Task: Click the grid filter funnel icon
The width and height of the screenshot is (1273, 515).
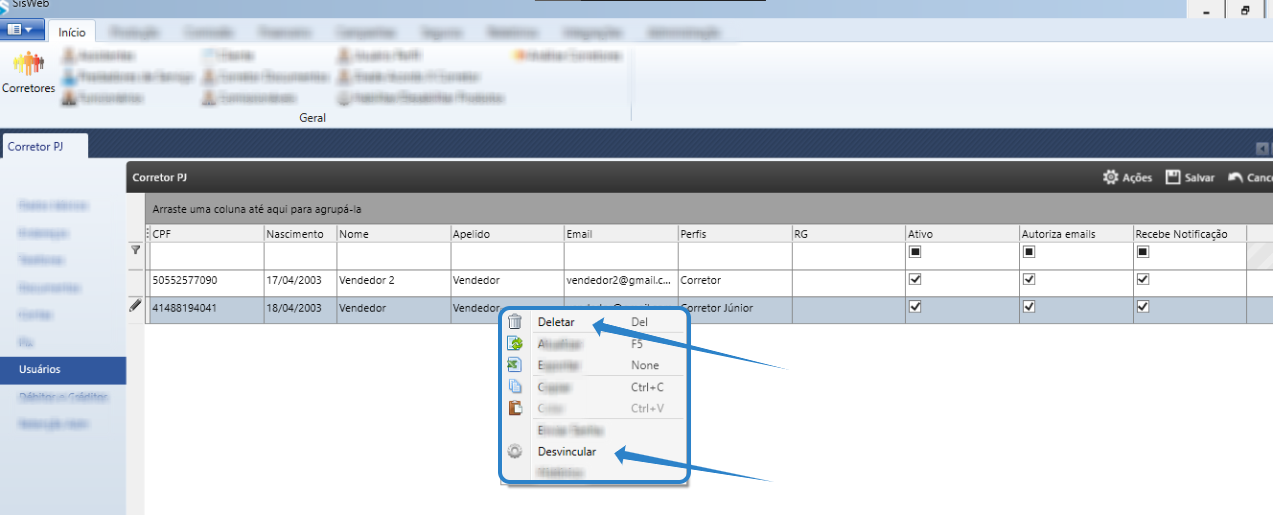Action: click(136, 250)
